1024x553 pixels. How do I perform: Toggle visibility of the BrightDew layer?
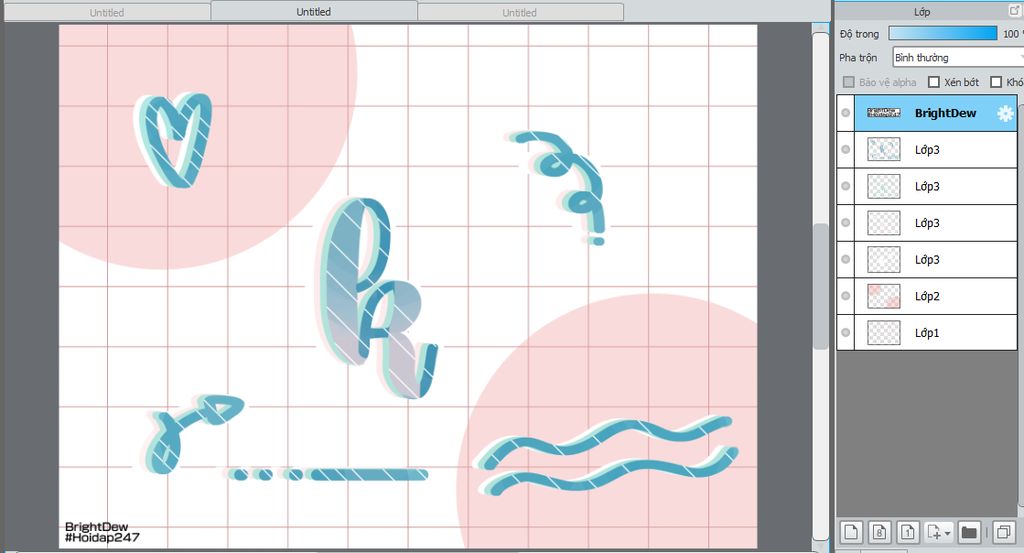(845, 113)
